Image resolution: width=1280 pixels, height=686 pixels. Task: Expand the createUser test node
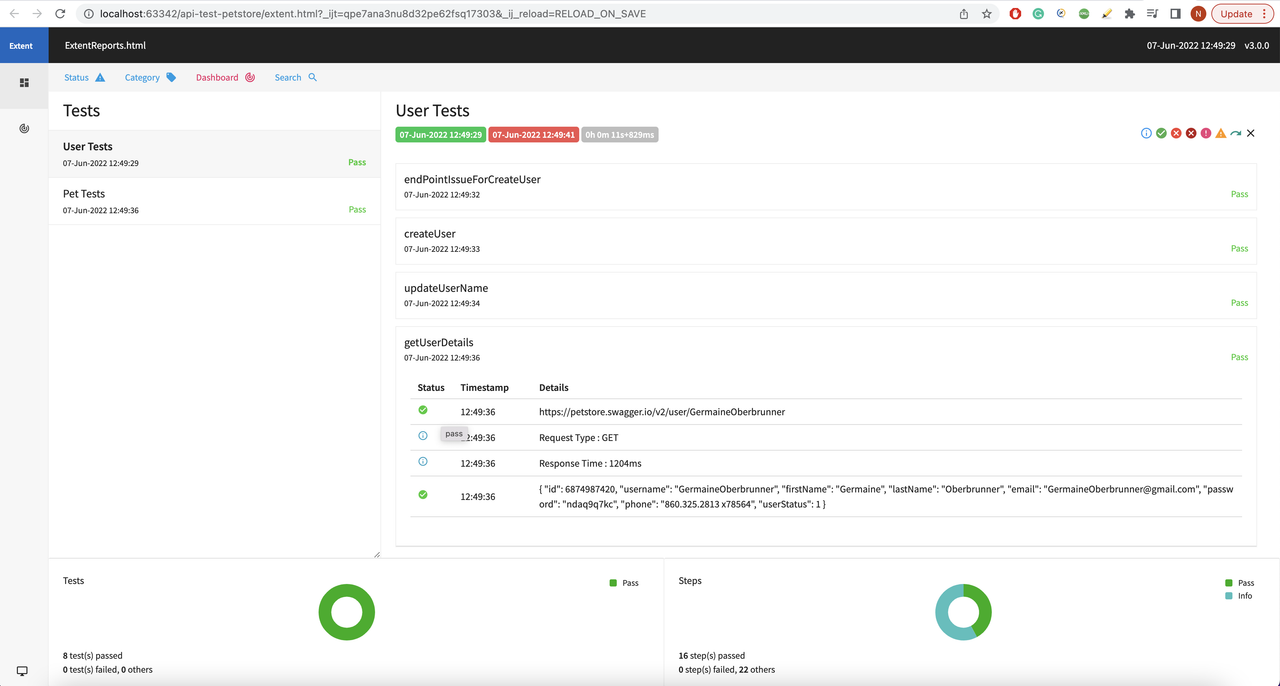[x=826, y=241]
